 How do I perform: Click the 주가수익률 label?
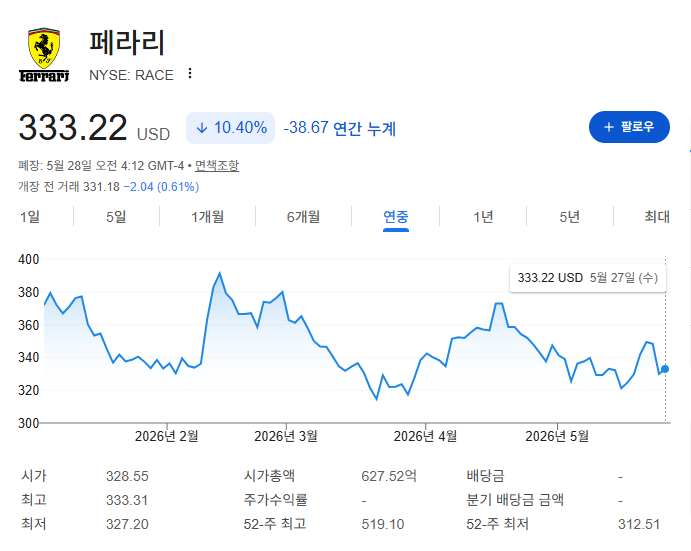tap(275, 500)
